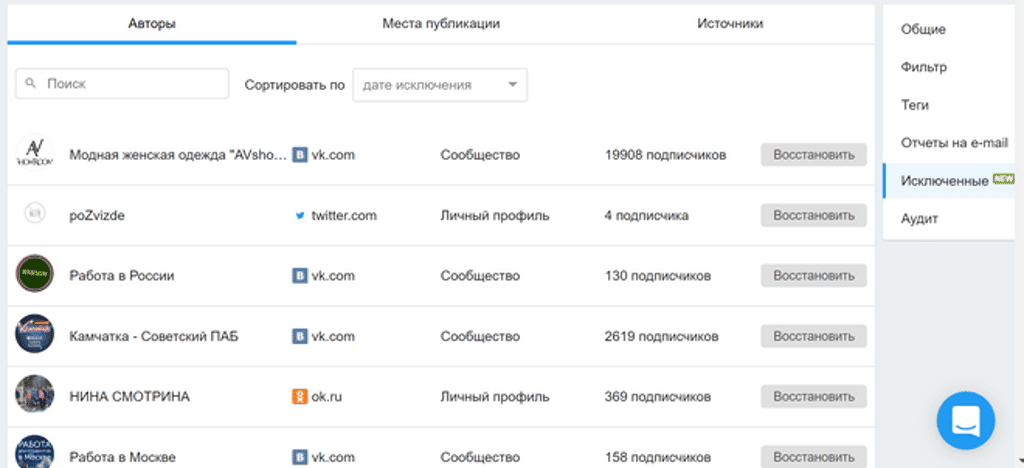This screenshot has height=468, width=1024.
Task: Click Личный профиль in the poZvizde row
Action: click(494, 216)
